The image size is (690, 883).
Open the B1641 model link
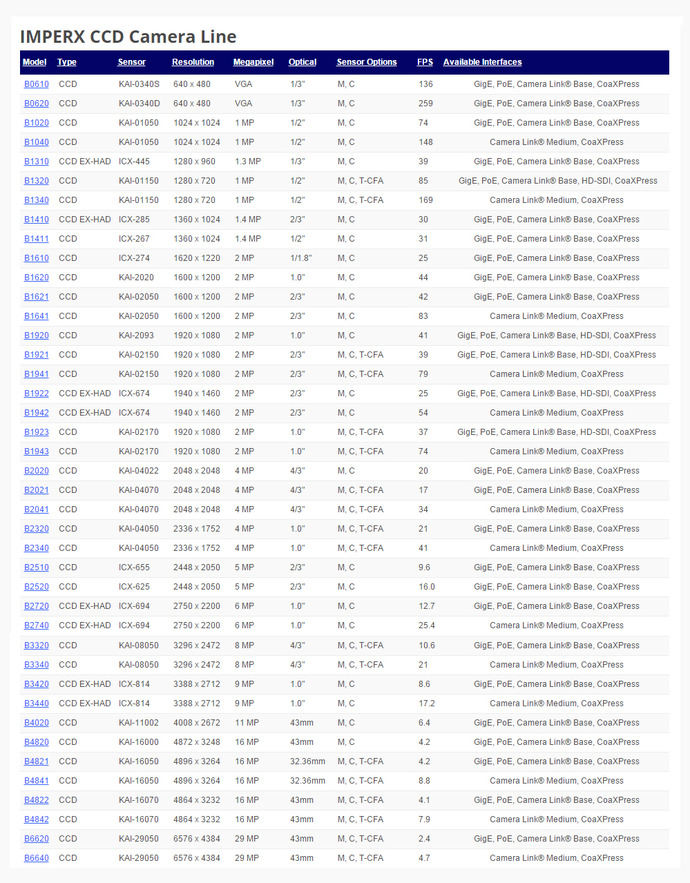[37, 316]
